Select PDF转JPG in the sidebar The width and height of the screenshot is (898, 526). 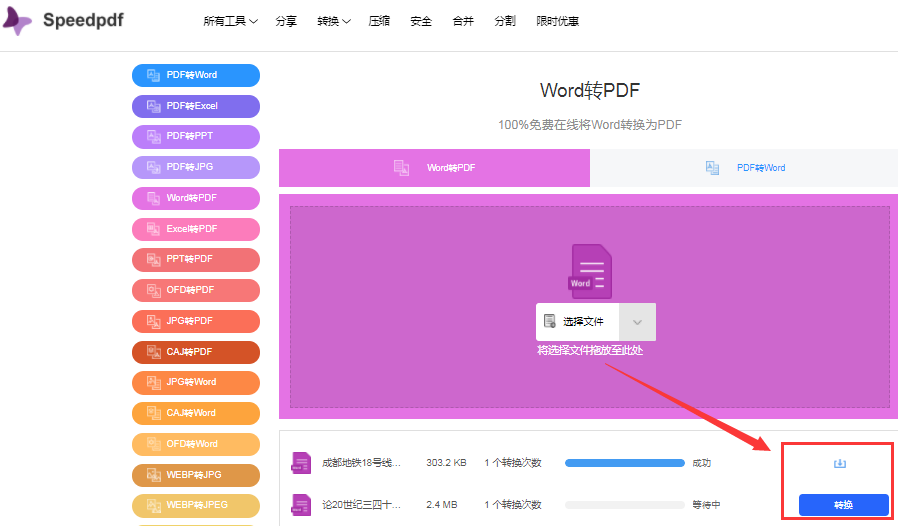point(196,167)
